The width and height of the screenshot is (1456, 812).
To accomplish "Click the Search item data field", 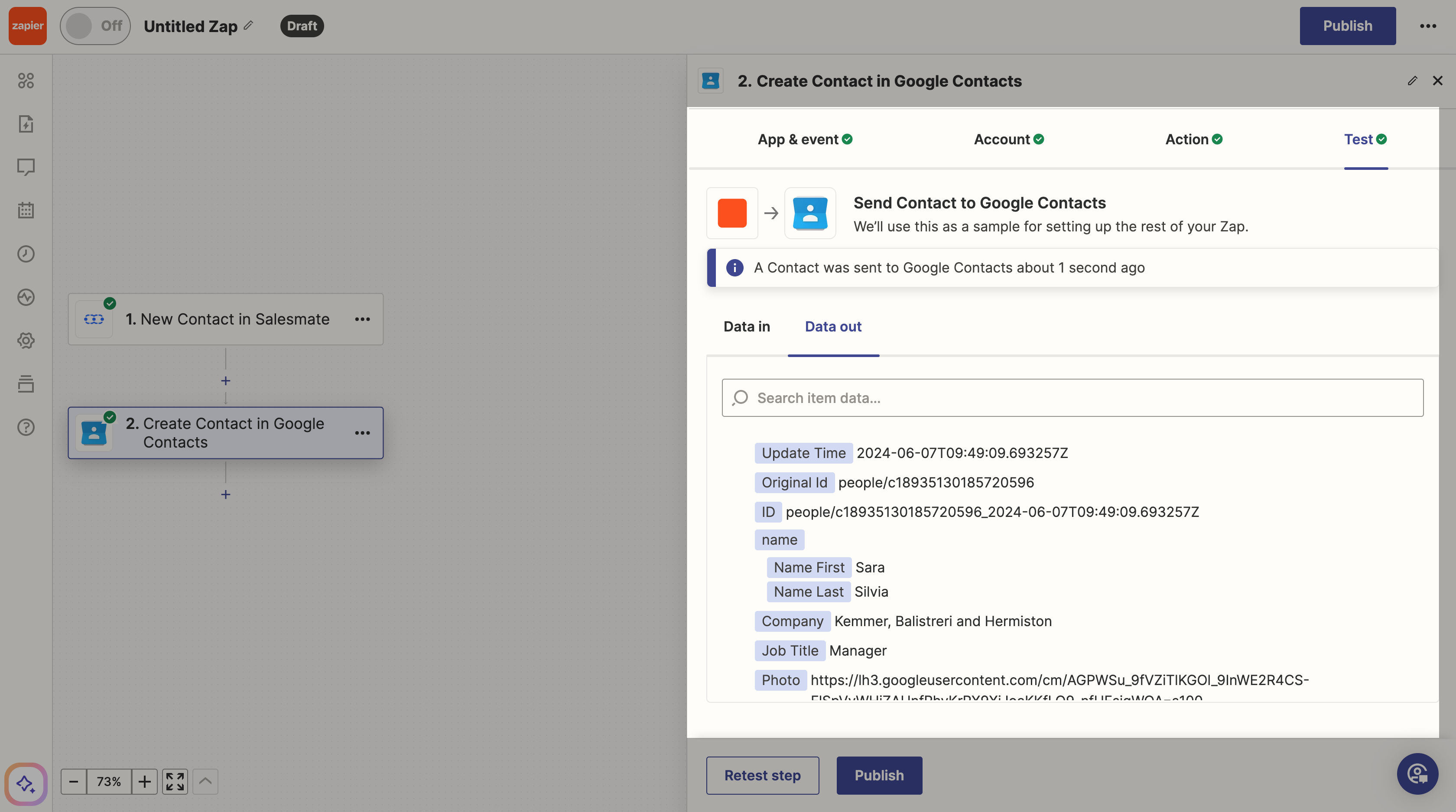I will (1072, 398).
